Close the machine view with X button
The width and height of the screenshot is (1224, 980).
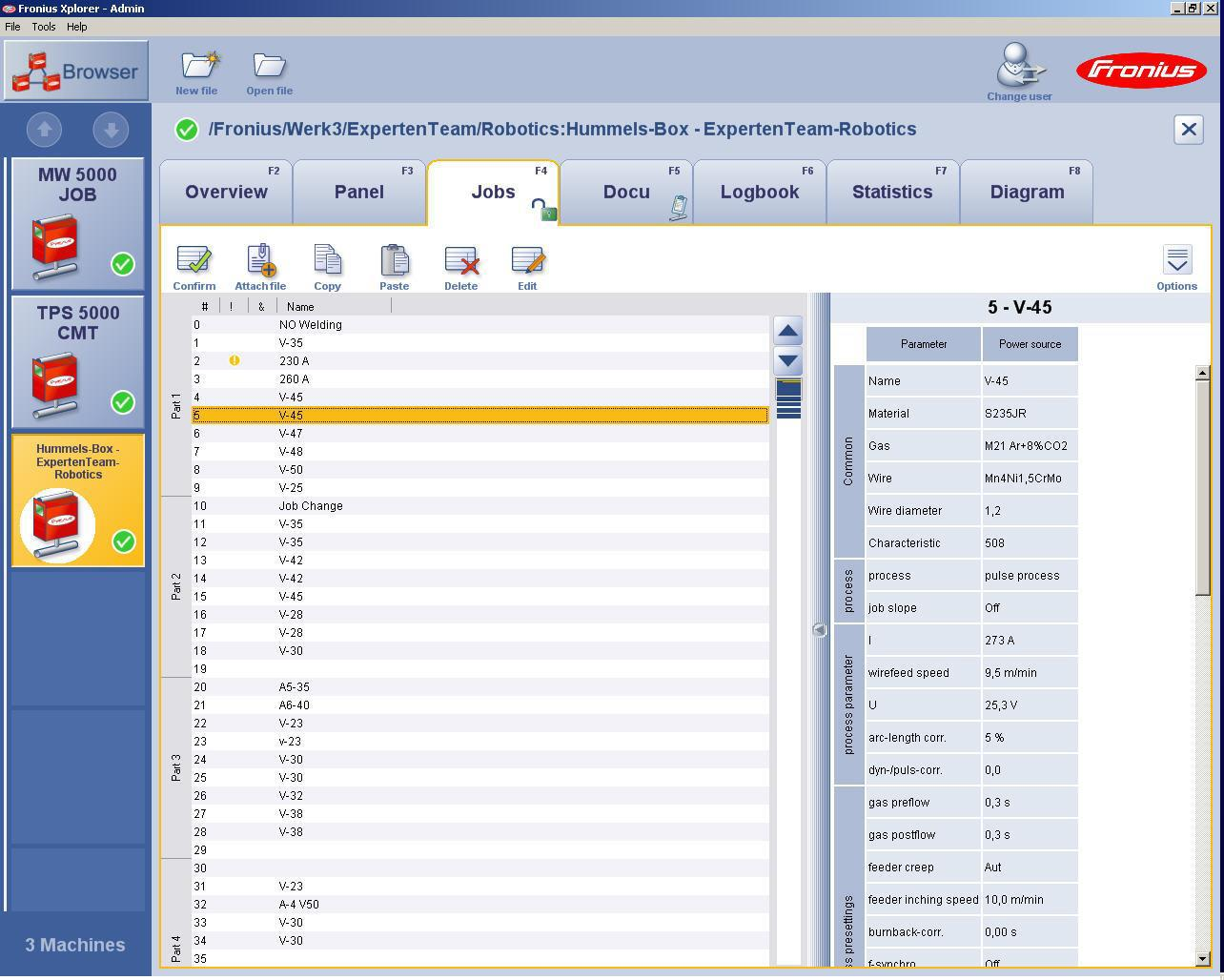(x=1189, y=130)
